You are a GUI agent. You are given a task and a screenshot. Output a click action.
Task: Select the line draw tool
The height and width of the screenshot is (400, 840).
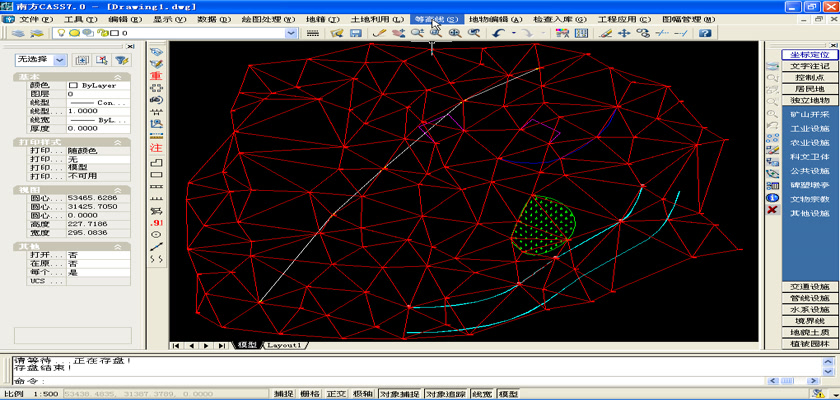(156, 246)
